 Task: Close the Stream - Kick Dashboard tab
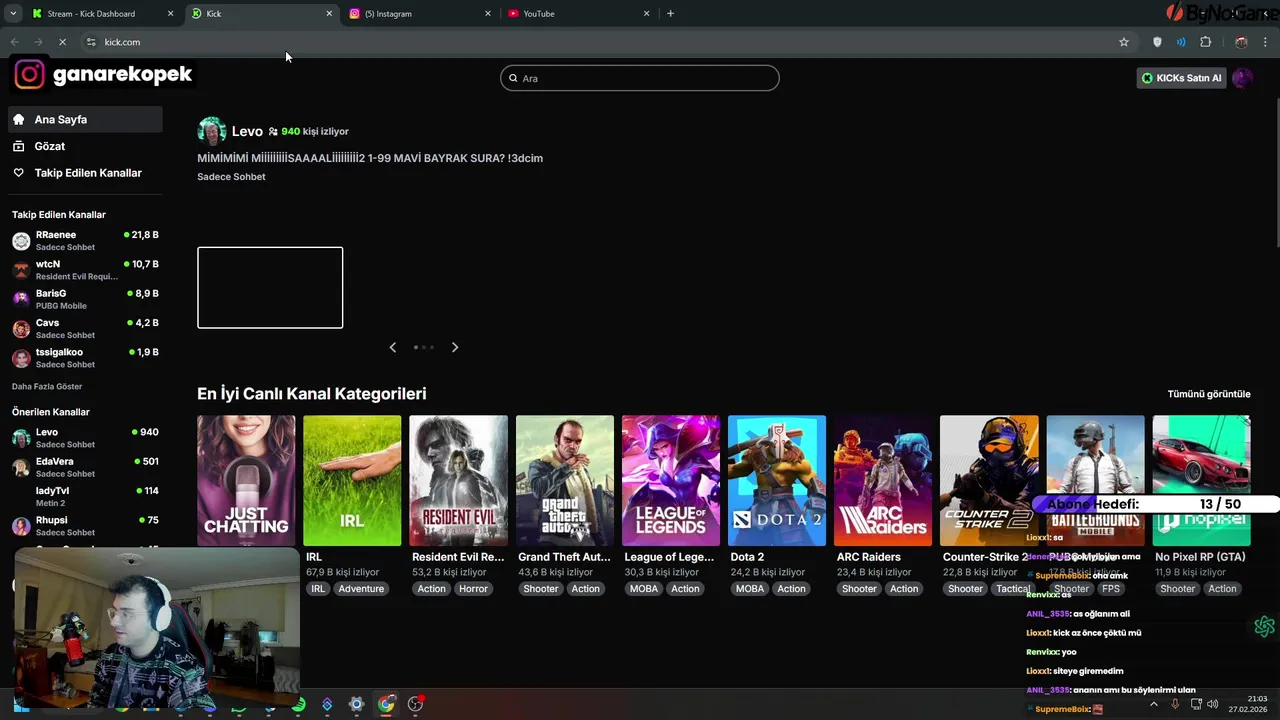(170, 13)
